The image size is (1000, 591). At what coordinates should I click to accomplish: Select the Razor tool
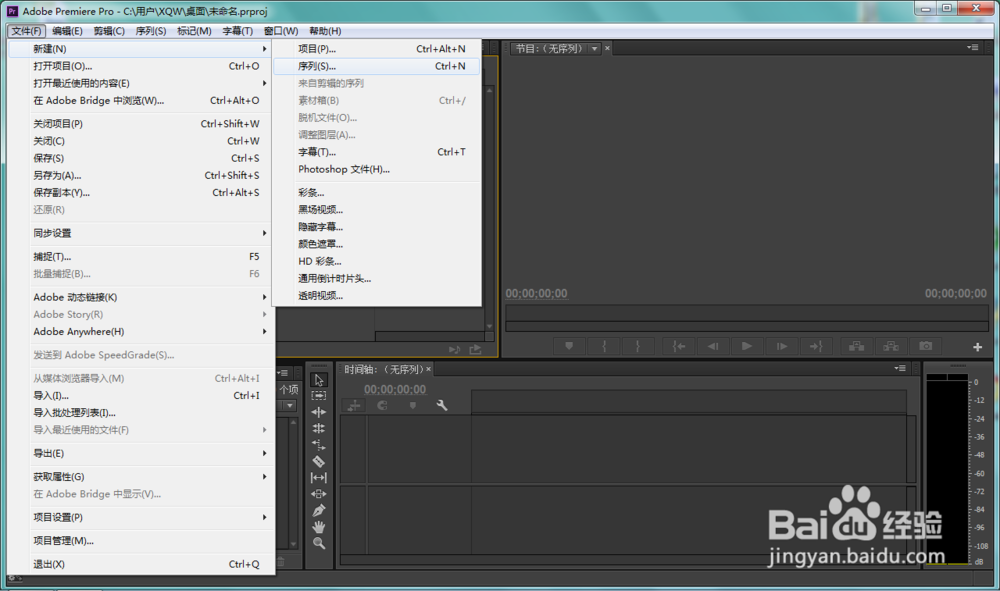319,462
